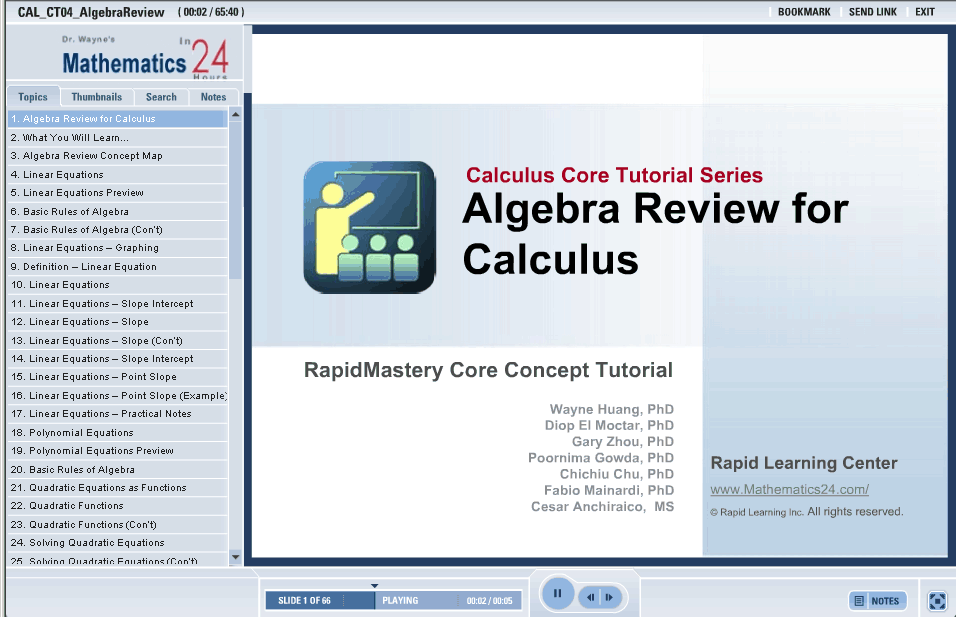The width and height of the screenshot is (956, 617).
Task: Open the Notes button in bottom bar
Action: [x=877, y=601]
